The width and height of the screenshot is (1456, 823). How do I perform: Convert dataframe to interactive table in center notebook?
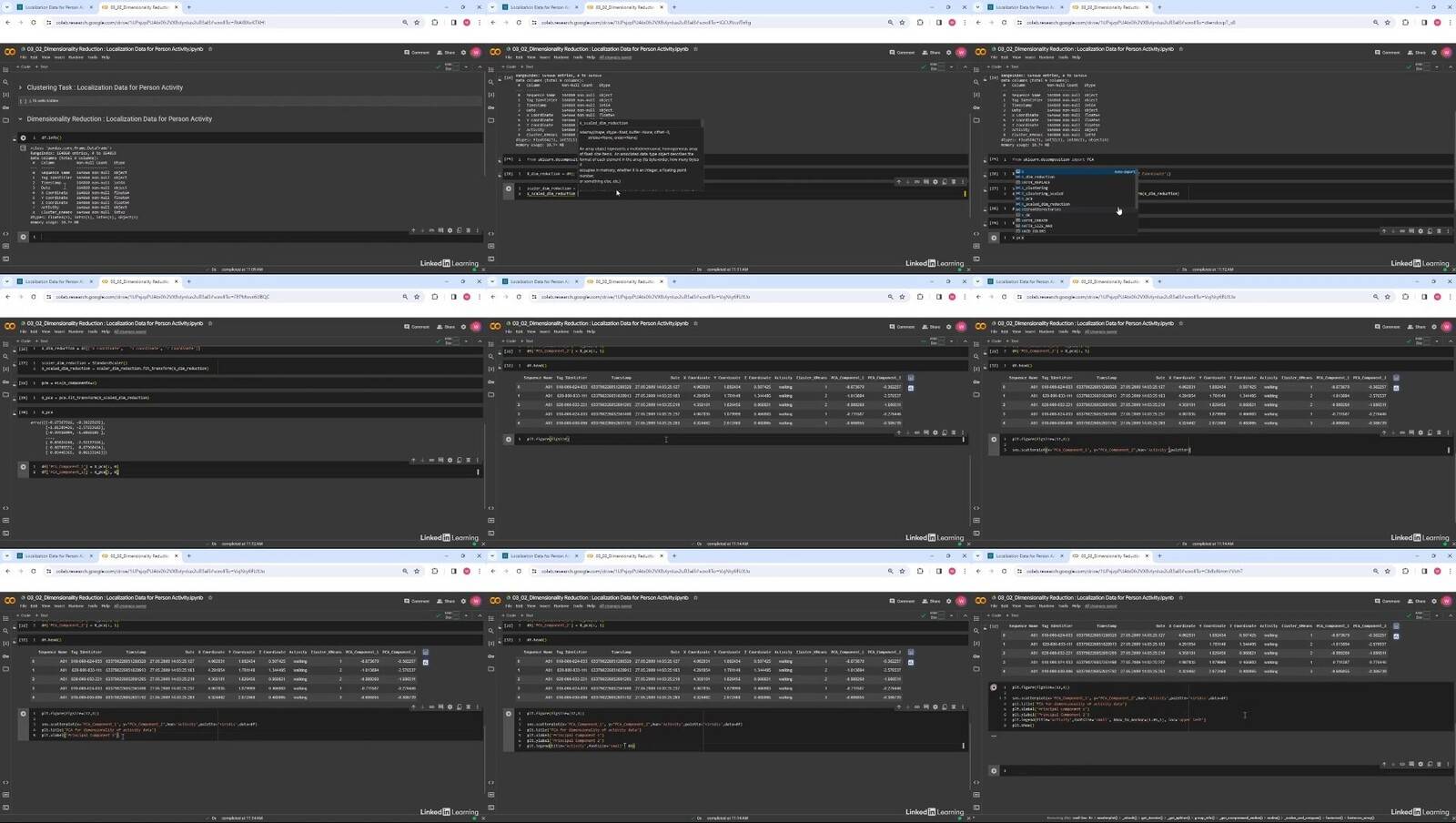coord(911,378)
